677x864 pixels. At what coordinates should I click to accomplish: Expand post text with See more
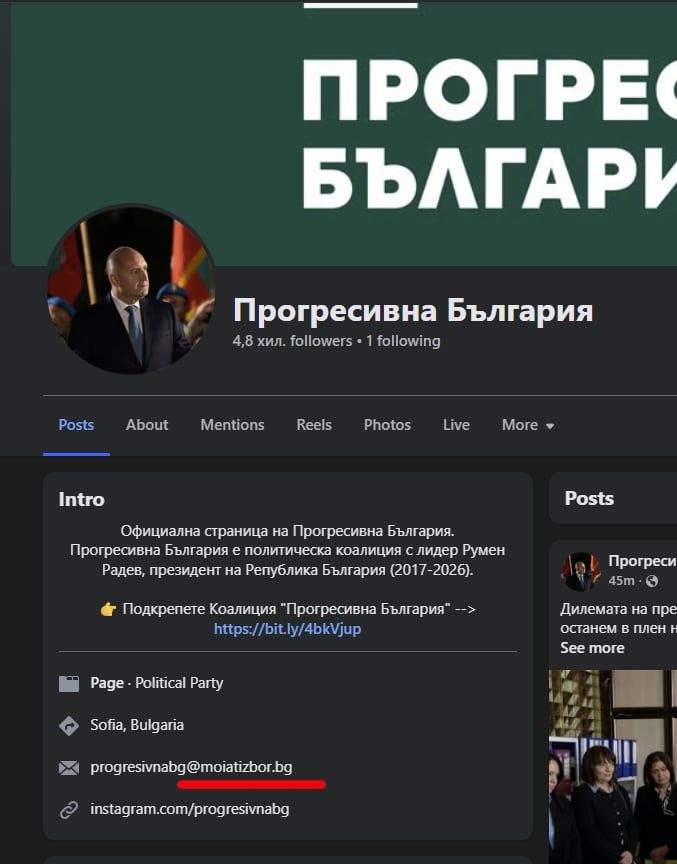tap(592, 648)
